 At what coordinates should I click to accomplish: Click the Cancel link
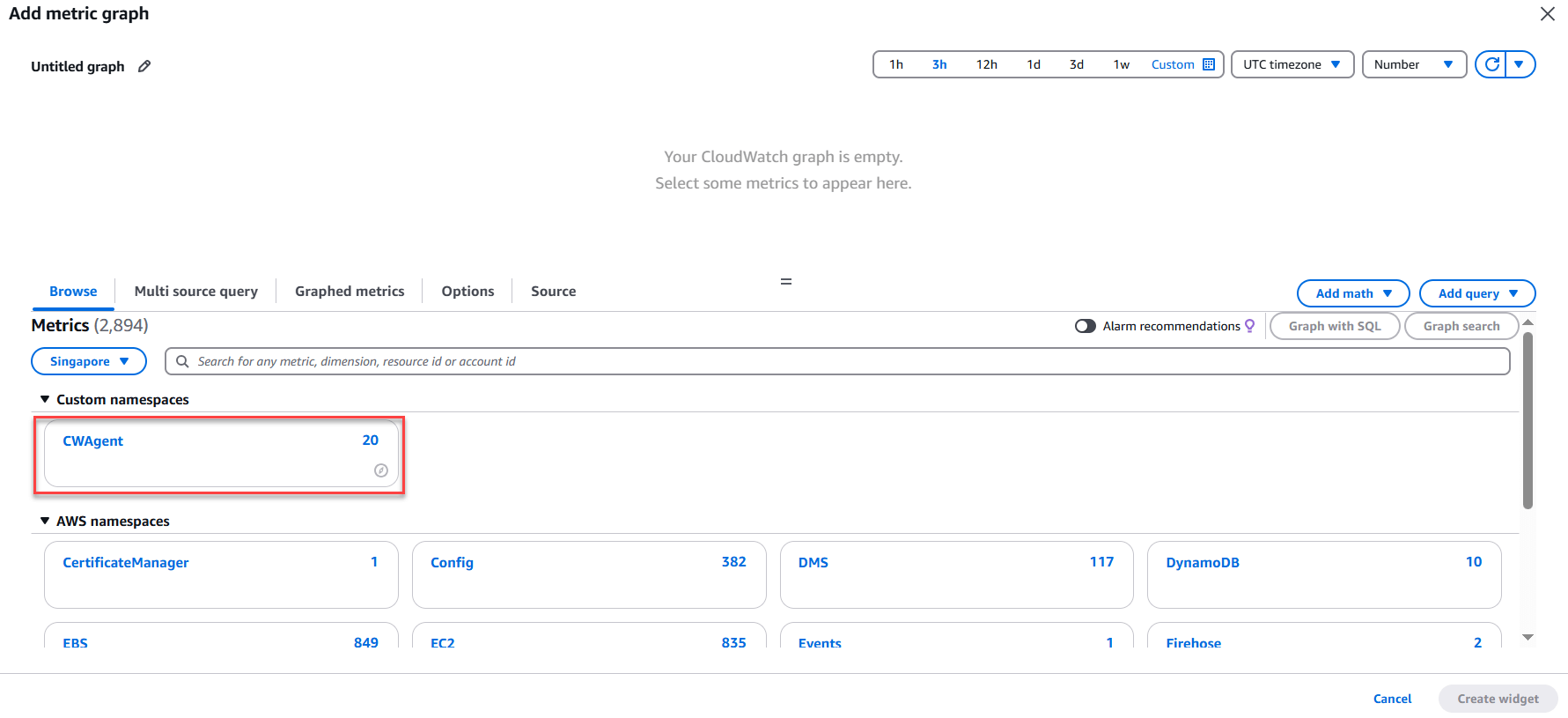(x=1392, y=699)
